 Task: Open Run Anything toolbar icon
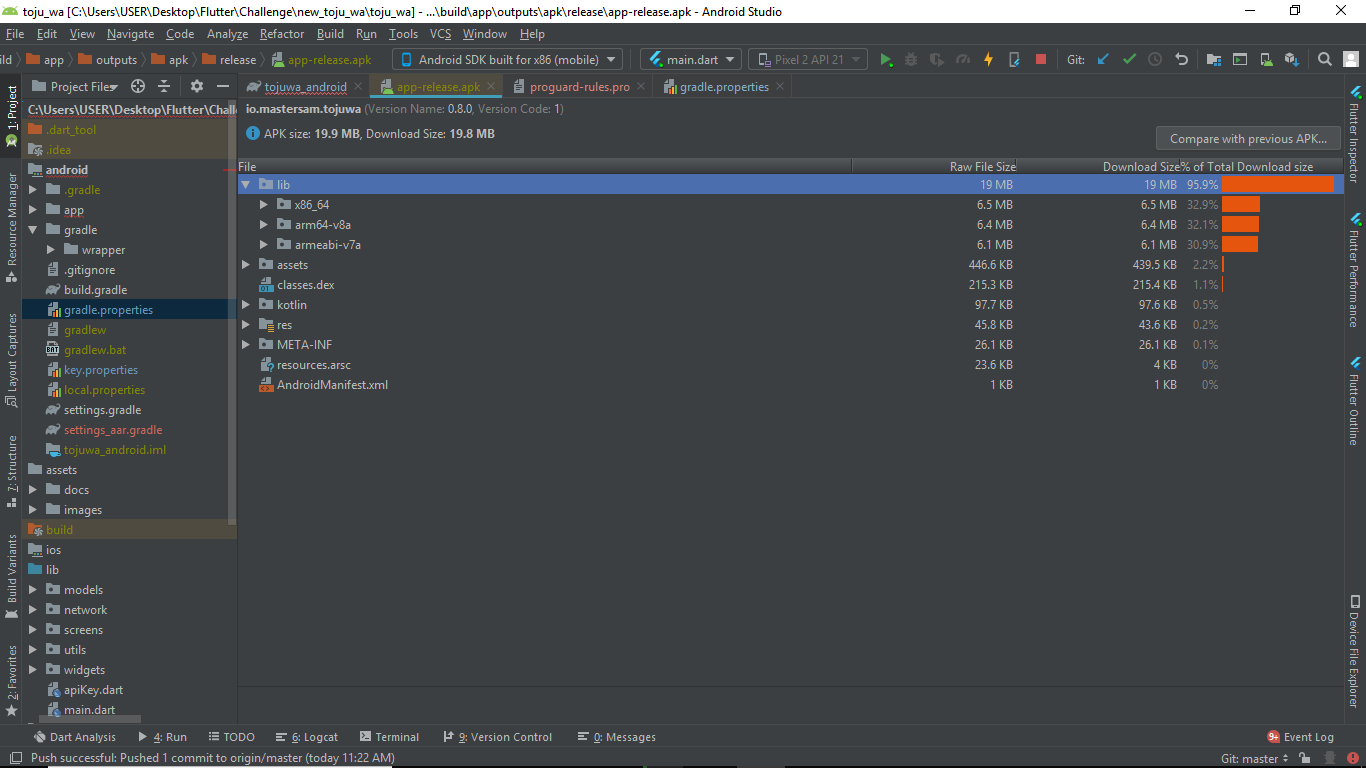[x=1240, y=60]
